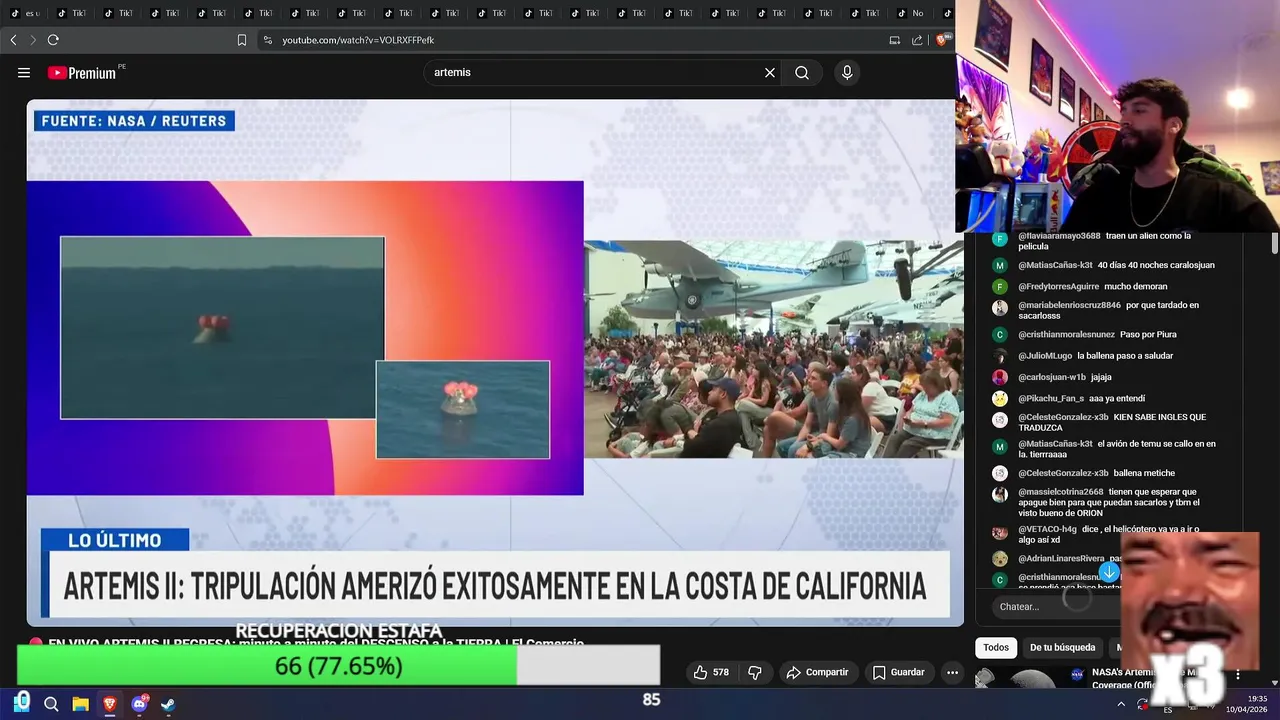This screenshot has height=720, width=1280.
Task: Open Steam from the taskbar
Action: pos(168,704)
